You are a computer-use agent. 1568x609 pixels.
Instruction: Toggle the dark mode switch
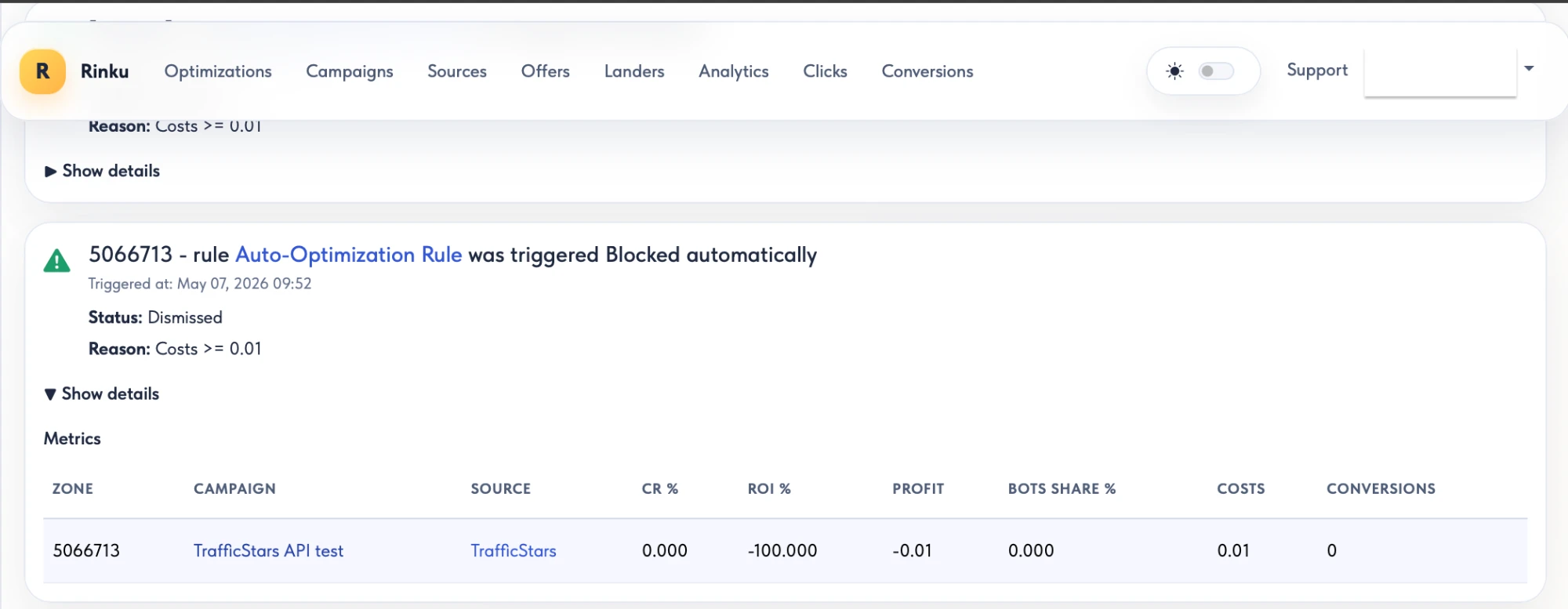[1216, 71]
